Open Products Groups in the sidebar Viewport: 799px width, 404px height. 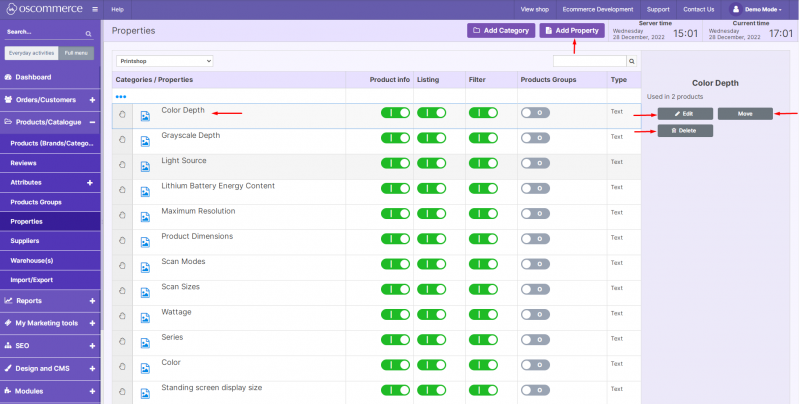coord(36,202)
